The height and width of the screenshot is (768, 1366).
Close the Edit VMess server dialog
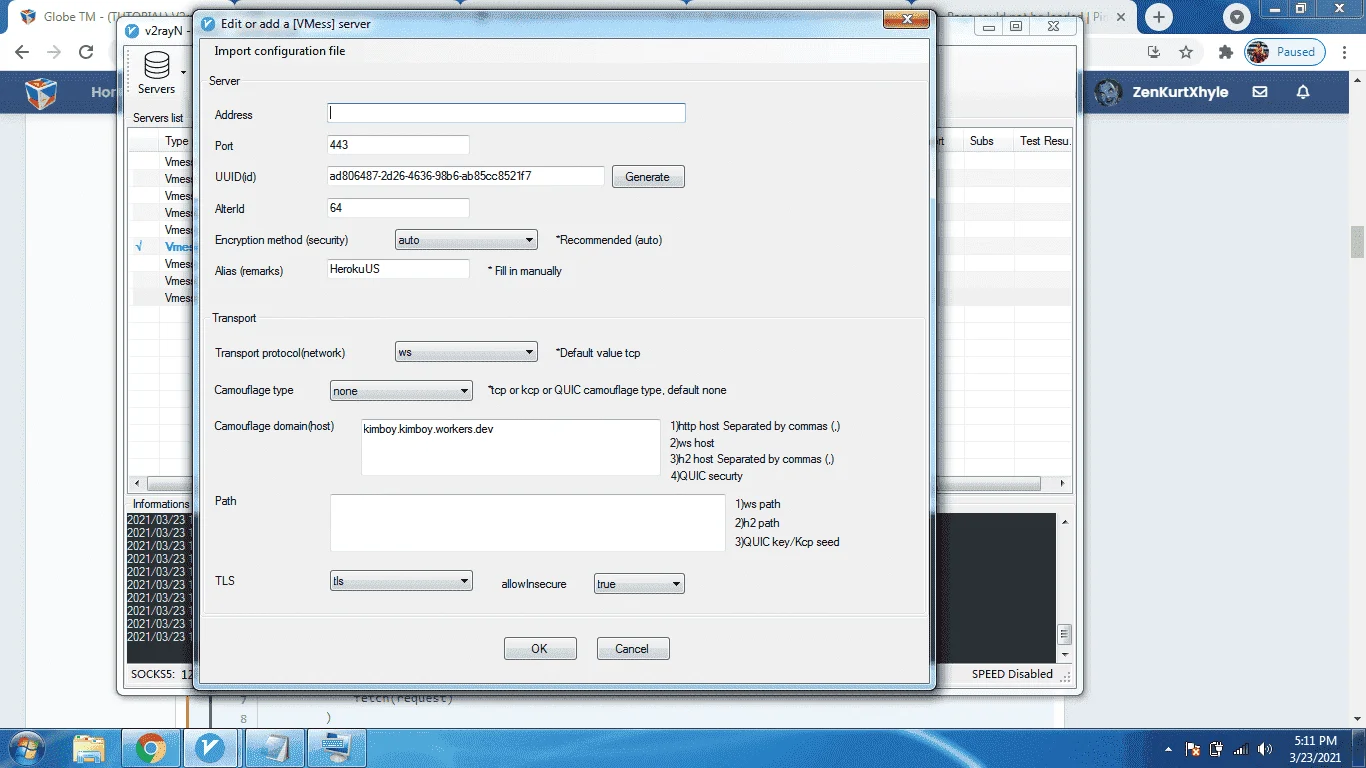point(908,19)
